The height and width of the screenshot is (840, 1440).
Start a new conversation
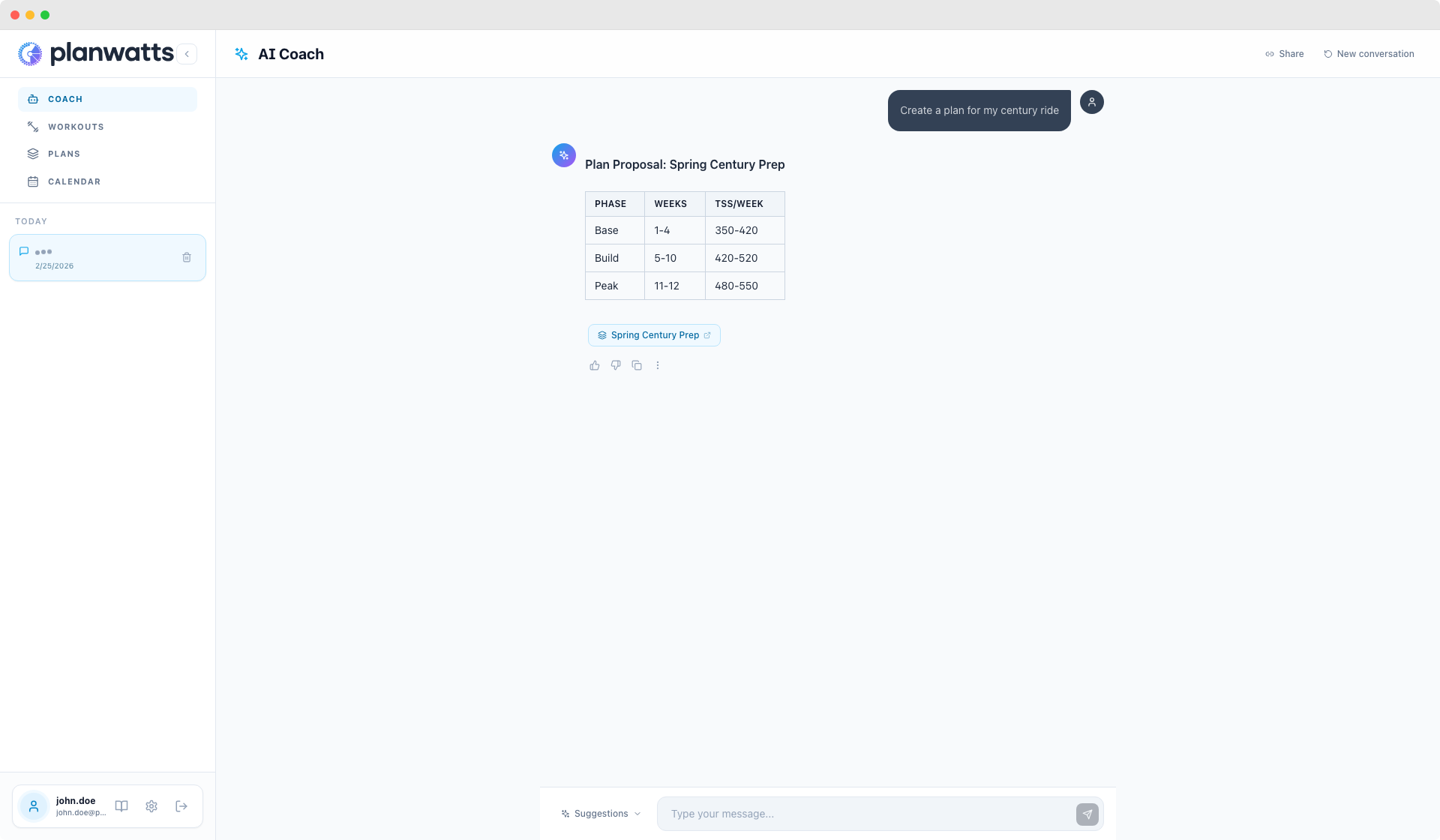click(x=1369, y=54)
